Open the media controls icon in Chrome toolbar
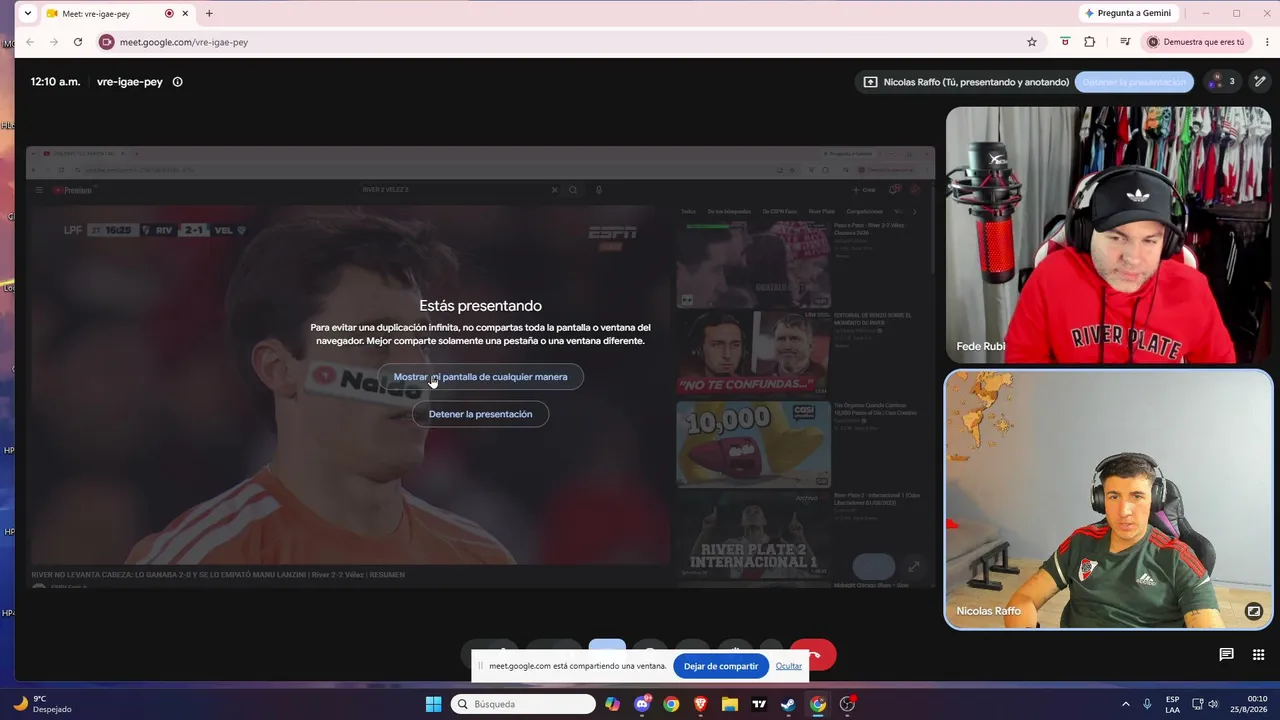The width and height of the screenshot is (1280, 720). [x=1125, y=42]
